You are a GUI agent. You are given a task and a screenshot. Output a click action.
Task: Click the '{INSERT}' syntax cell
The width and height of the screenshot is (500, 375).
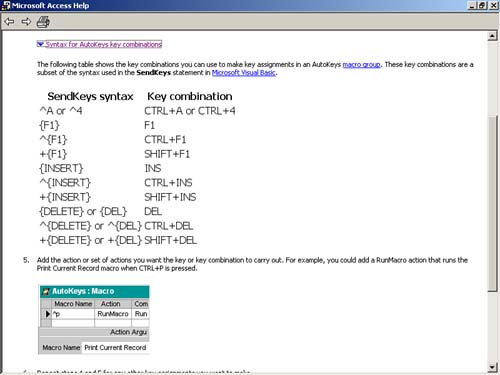pyautogui.click(x=61, y=168)
